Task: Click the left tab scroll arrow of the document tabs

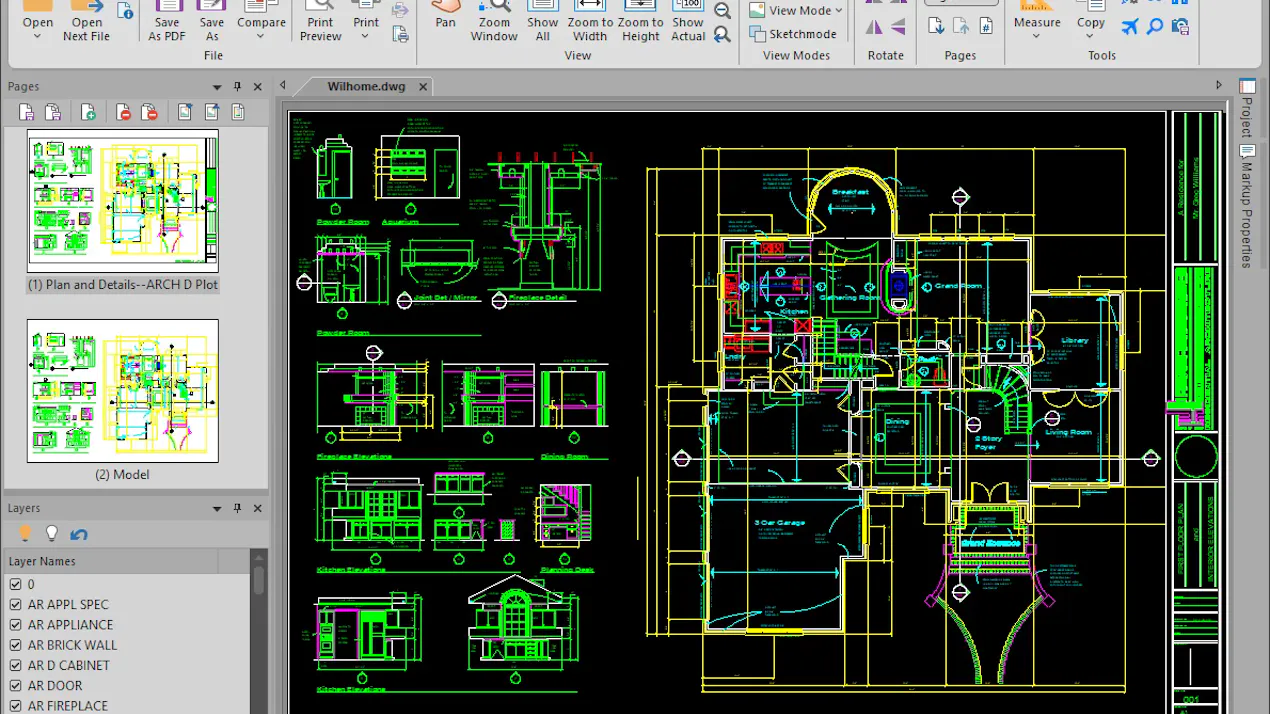Action: coord(283,86)
